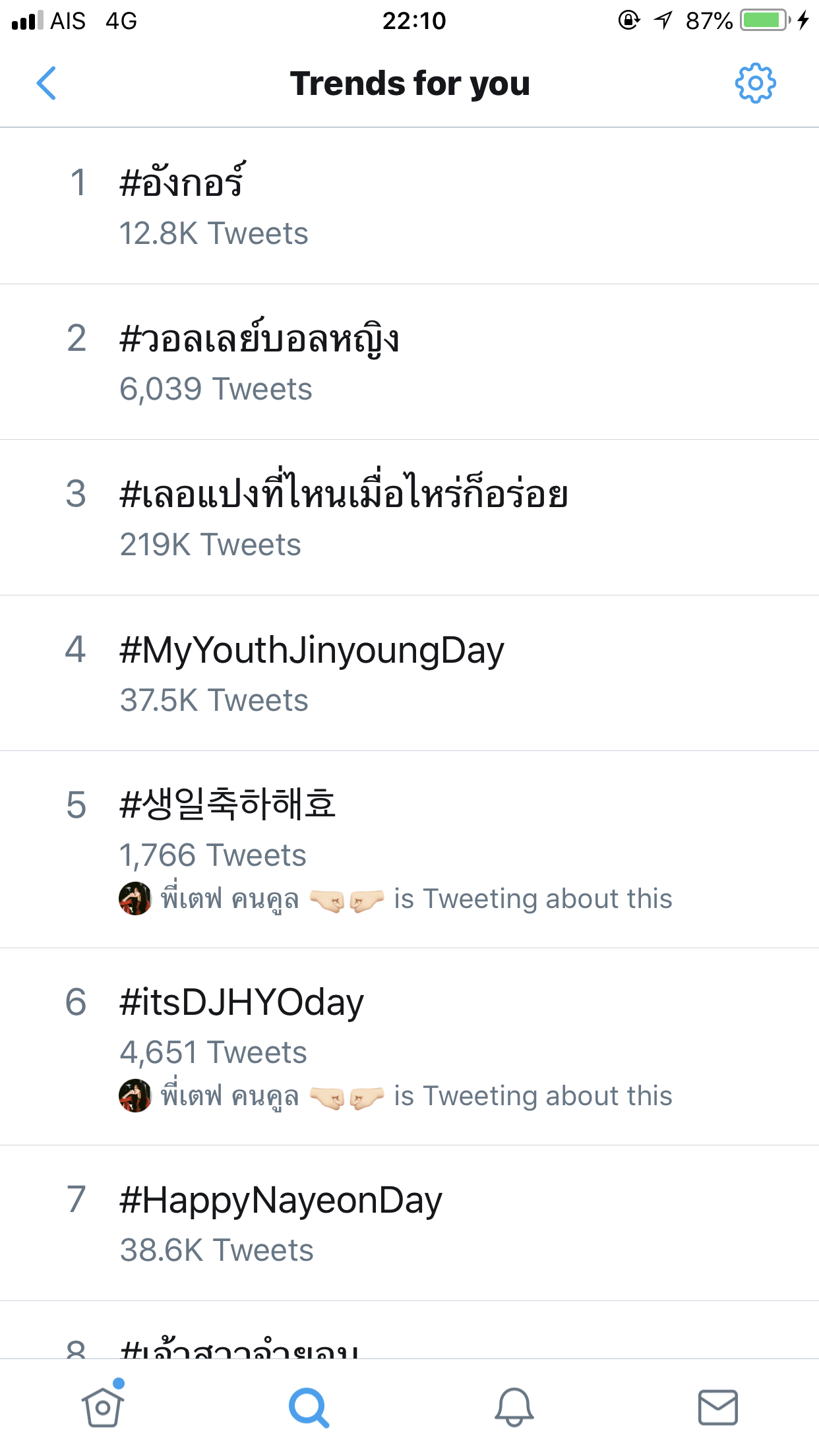This screenshot has width=819, height=1456.
Task: Open trend #อังกอร์
Action: (181, 183)
